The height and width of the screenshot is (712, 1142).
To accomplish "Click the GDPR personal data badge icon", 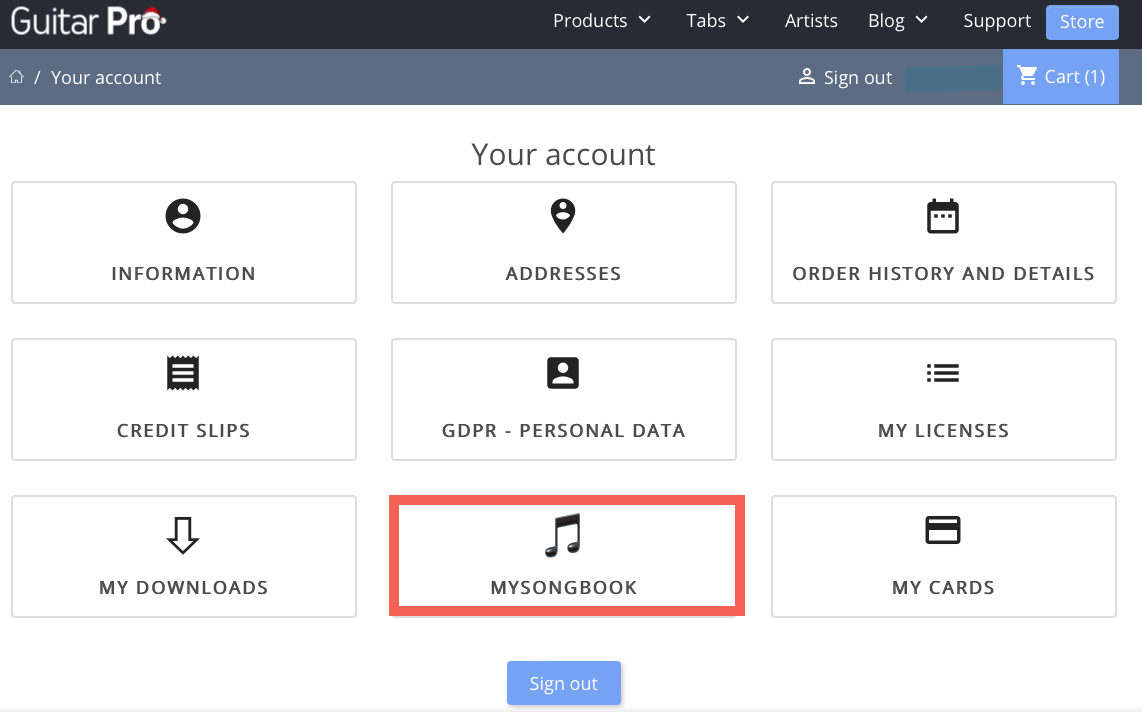I will [563, 373].
